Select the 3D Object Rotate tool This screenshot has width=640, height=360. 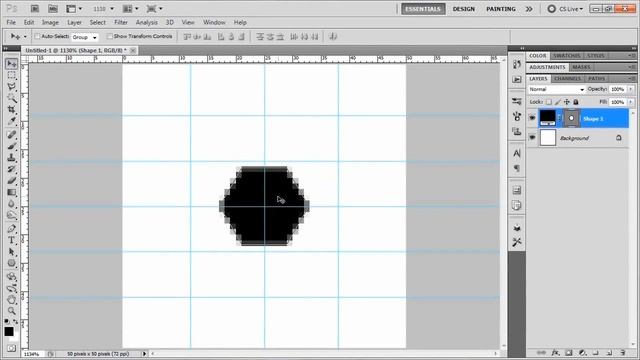[x=11, y=277]
